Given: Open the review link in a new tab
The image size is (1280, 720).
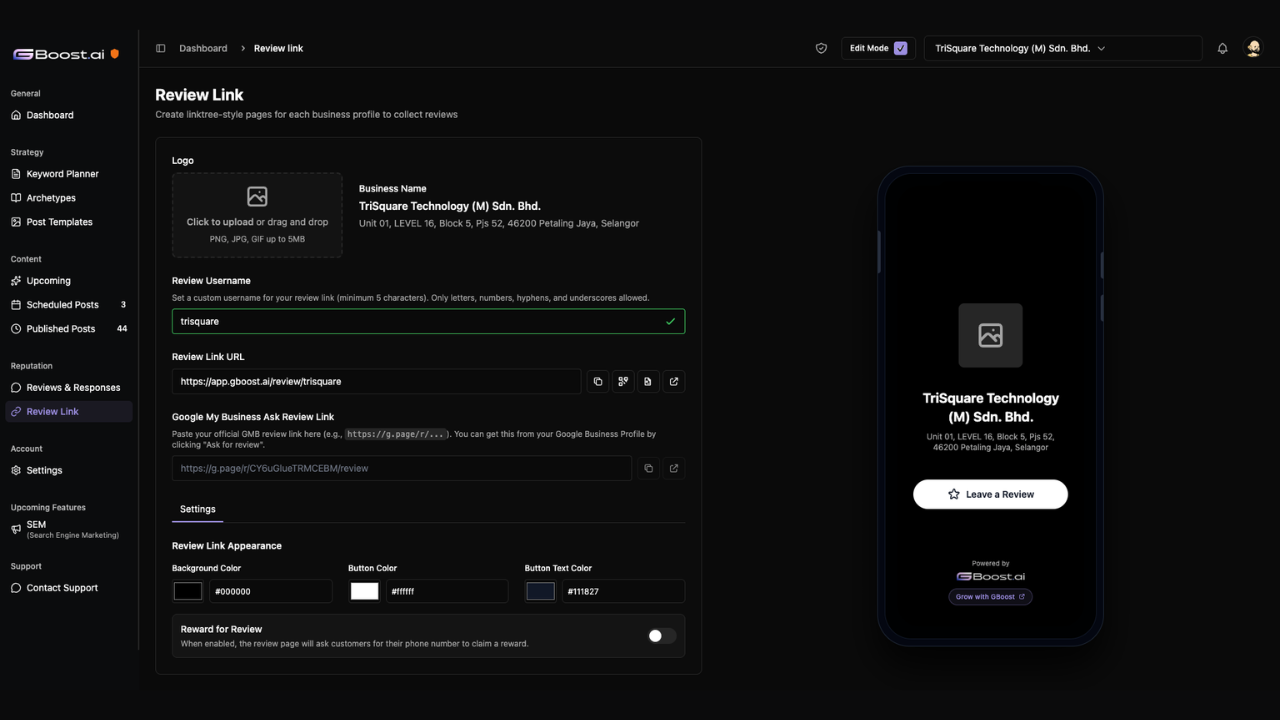Looking at the screenshot, I should tap(674, 381).
